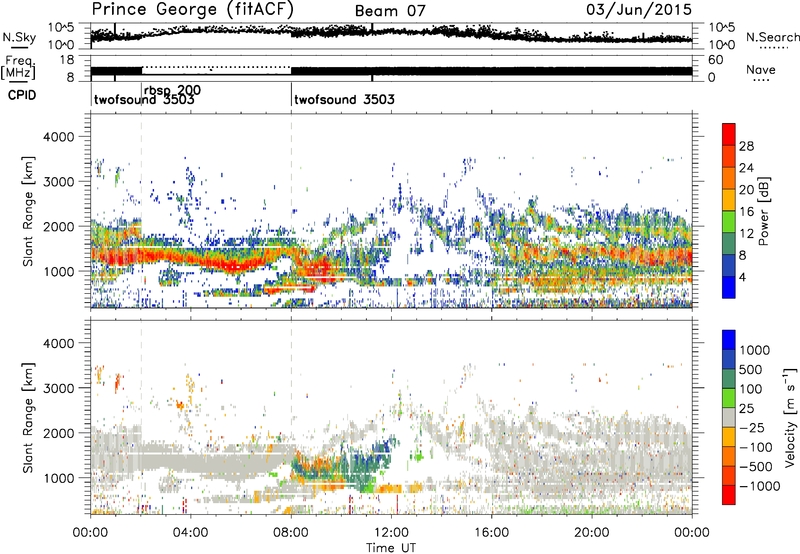Select the CPID row label
The width and height of the screenshot is (800, 554).
(22, 95)
